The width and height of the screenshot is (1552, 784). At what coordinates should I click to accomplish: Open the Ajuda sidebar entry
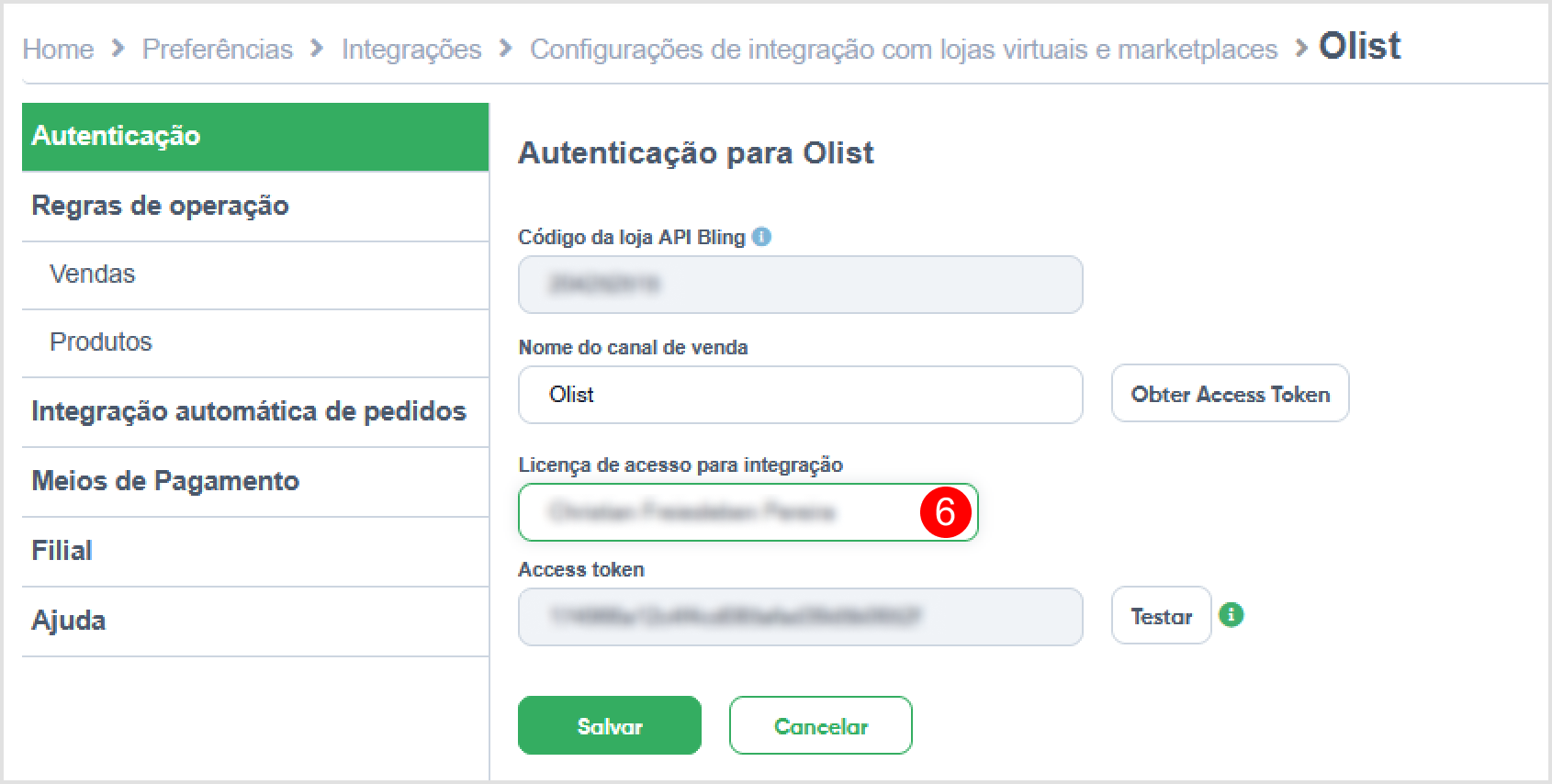pyautogui.click(x=68, y=620)
